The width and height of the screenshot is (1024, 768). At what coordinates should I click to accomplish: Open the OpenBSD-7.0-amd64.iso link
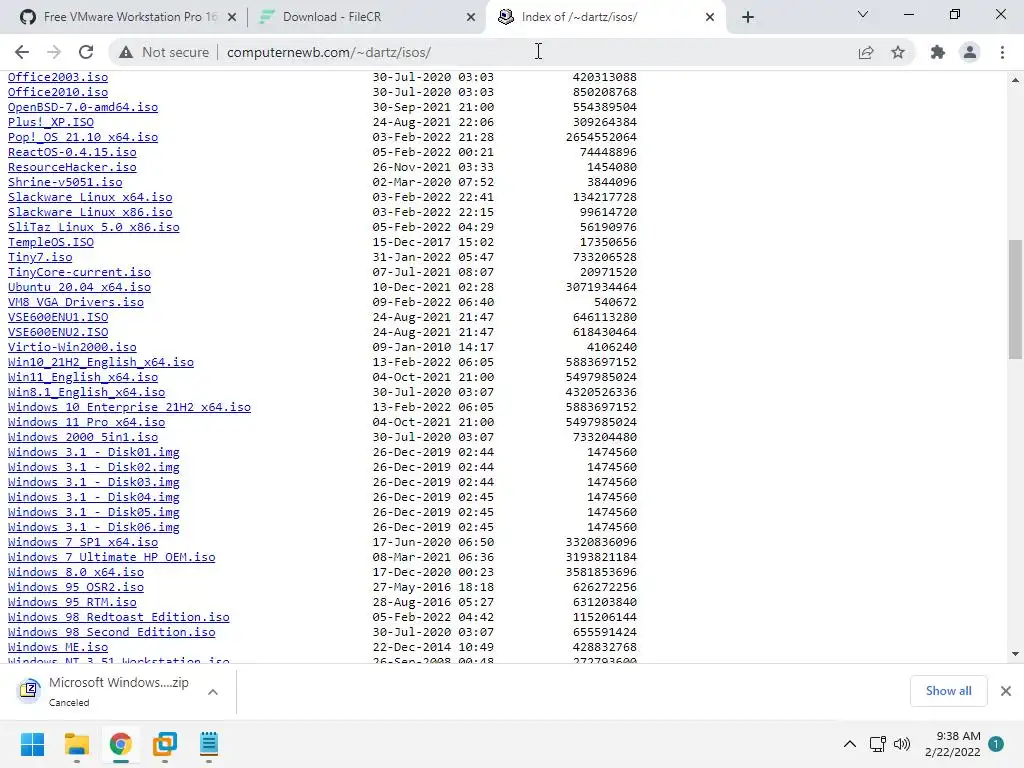[x=83, y=107]
